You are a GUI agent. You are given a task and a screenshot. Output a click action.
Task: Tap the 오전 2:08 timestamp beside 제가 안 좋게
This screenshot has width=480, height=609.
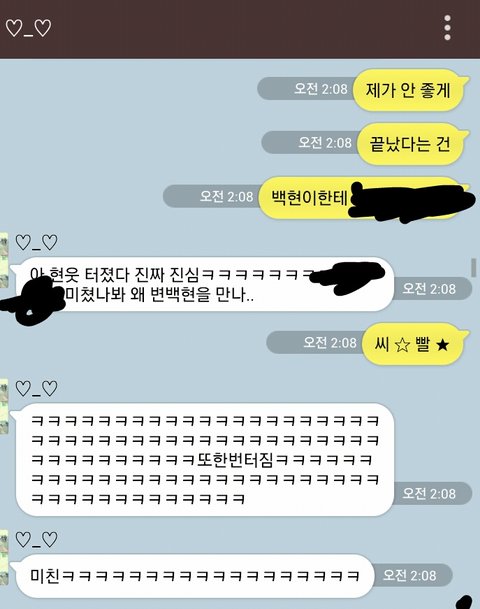click(x=321, y=89)
